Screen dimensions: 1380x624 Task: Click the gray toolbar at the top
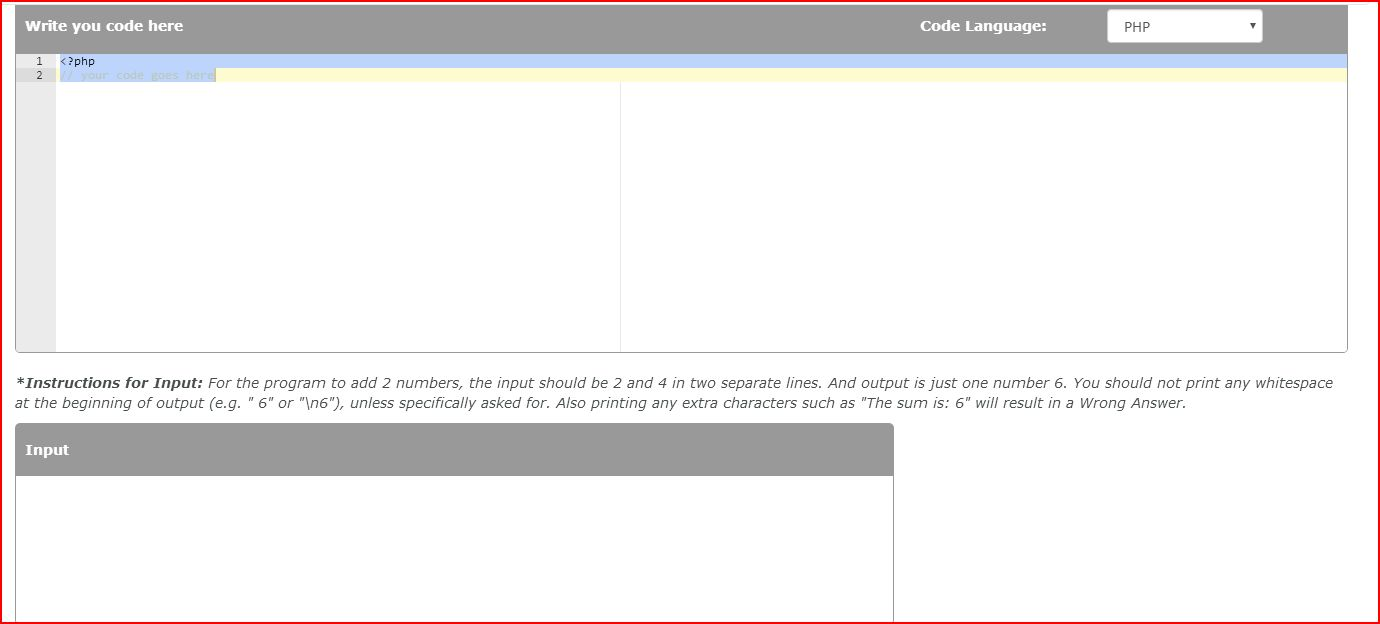click(600, 26)
